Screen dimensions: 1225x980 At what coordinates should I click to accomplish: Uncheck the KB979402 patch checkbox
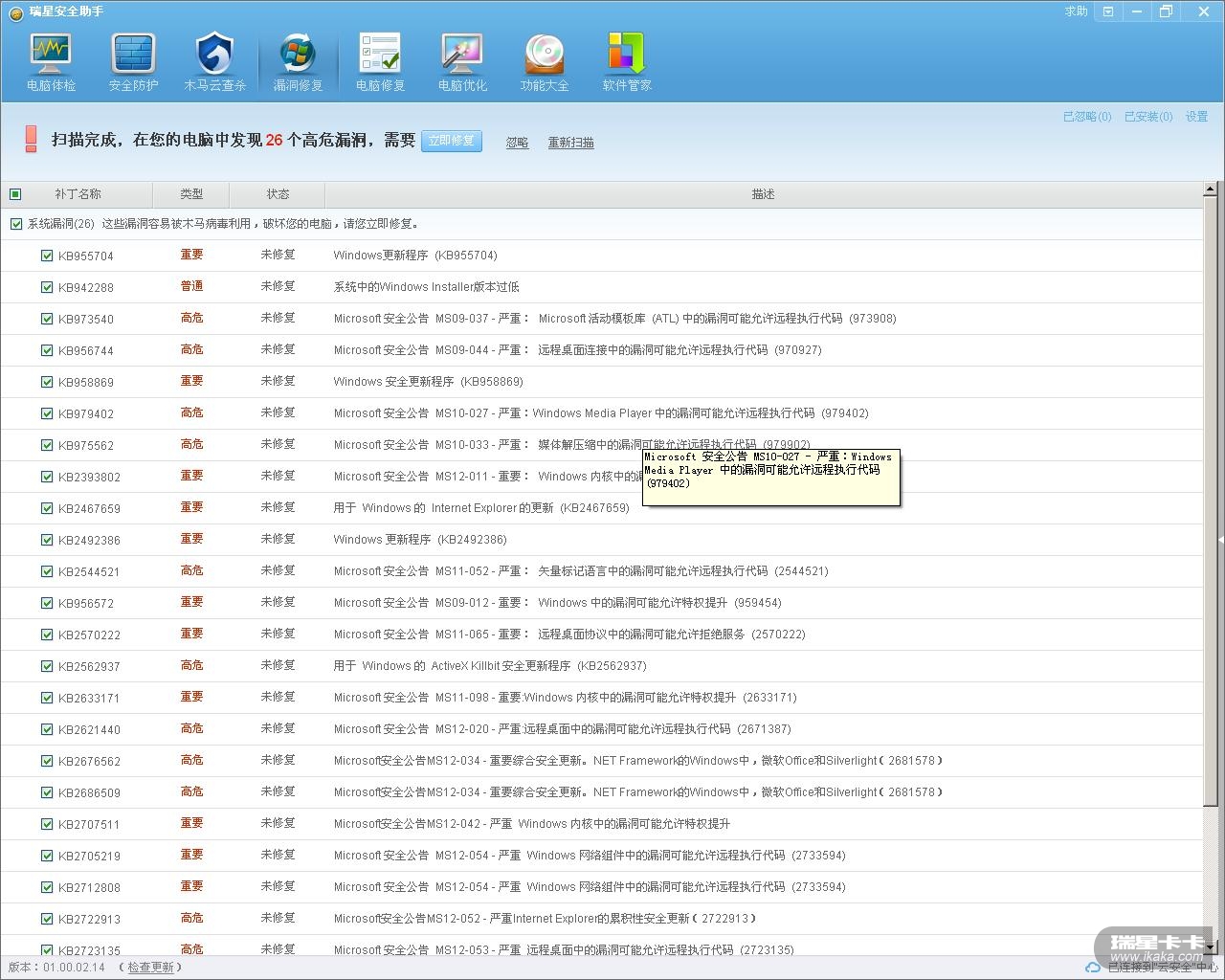click(x=47, y=413)
